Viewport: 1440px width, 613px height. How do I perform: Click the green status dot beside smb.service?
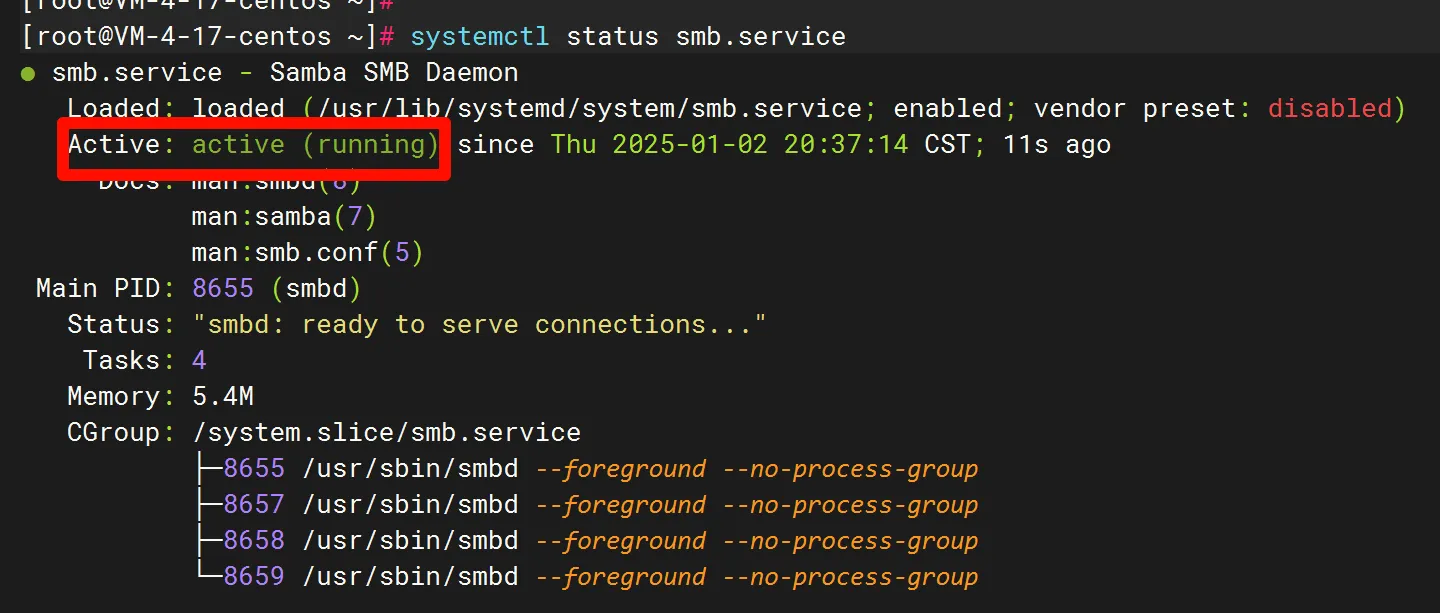(x=28, y=74)
